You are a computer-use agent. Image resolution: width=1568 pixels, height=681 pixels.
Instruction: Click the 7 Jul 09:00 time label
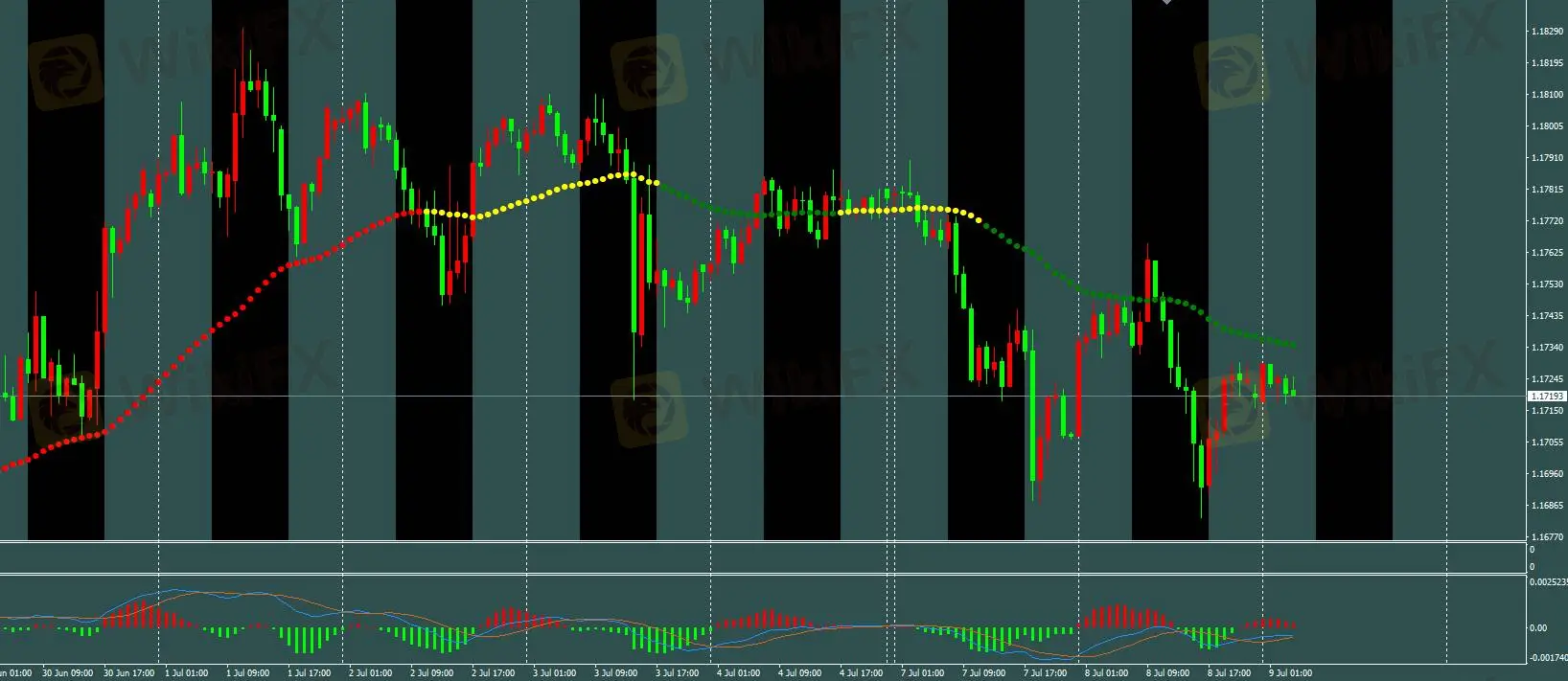[x=983, y=673]
